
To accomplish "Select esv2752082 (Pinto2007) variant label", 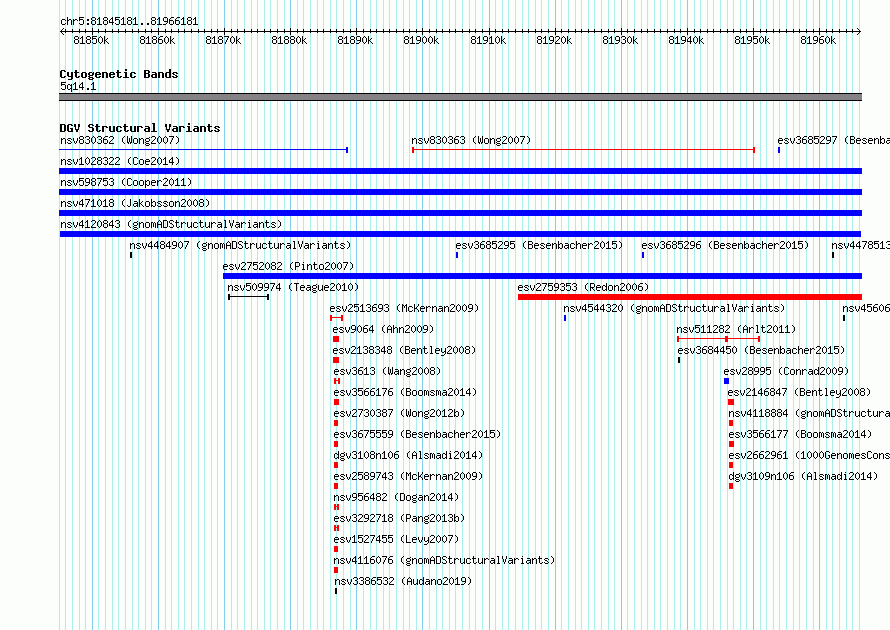I will click(x=288, y=266).
